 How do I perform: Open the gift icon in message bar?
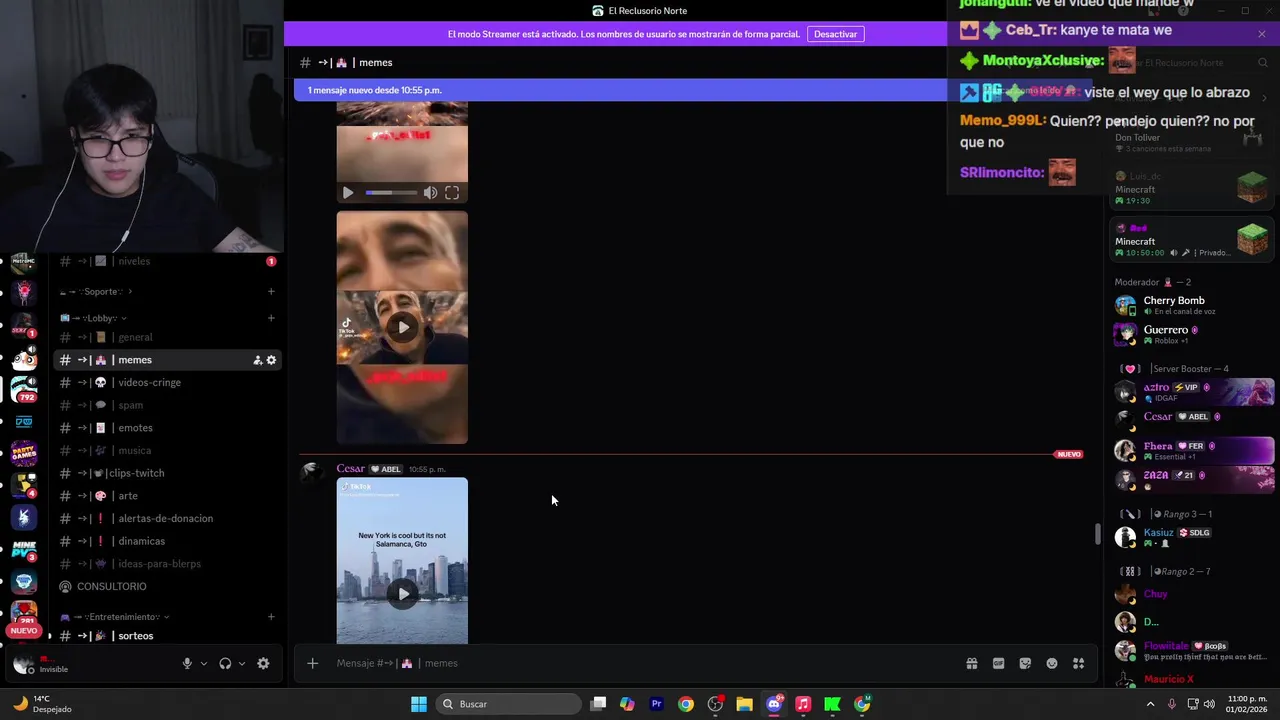point(971,663)
